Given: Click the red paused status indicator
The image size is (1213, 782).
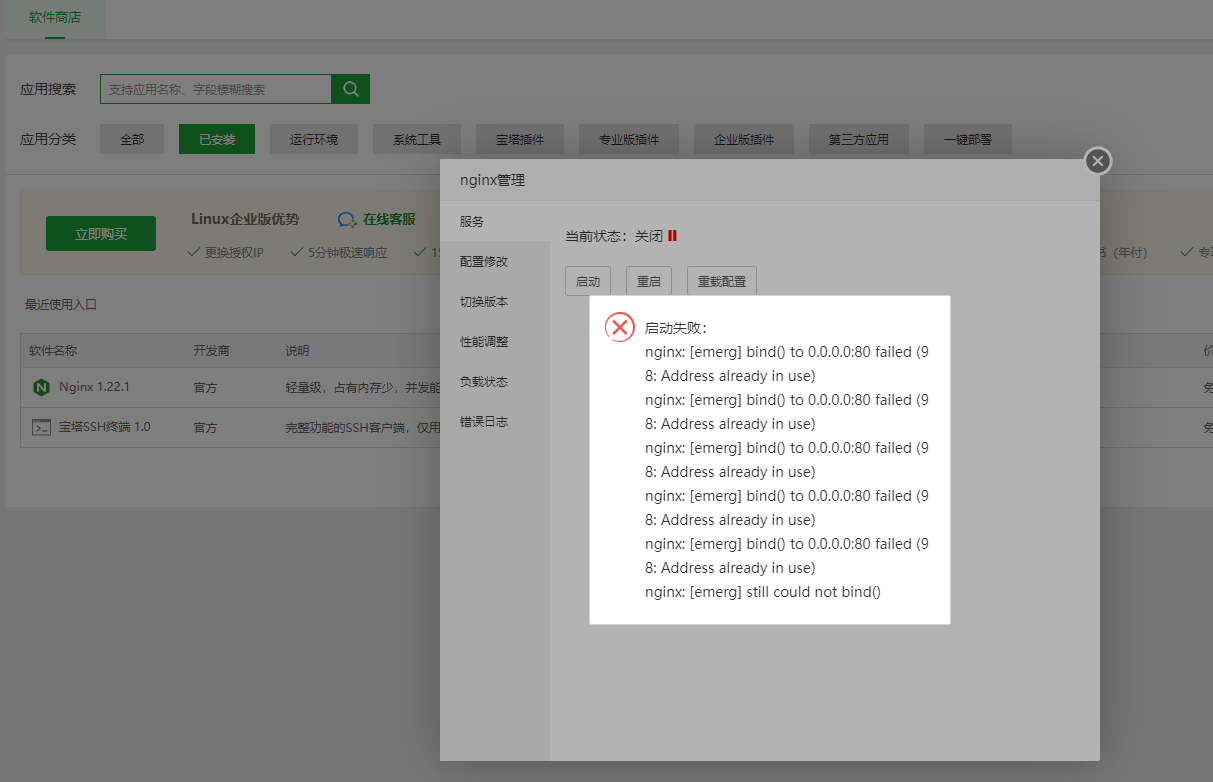Looking at the screenshot, I should 673,236.
